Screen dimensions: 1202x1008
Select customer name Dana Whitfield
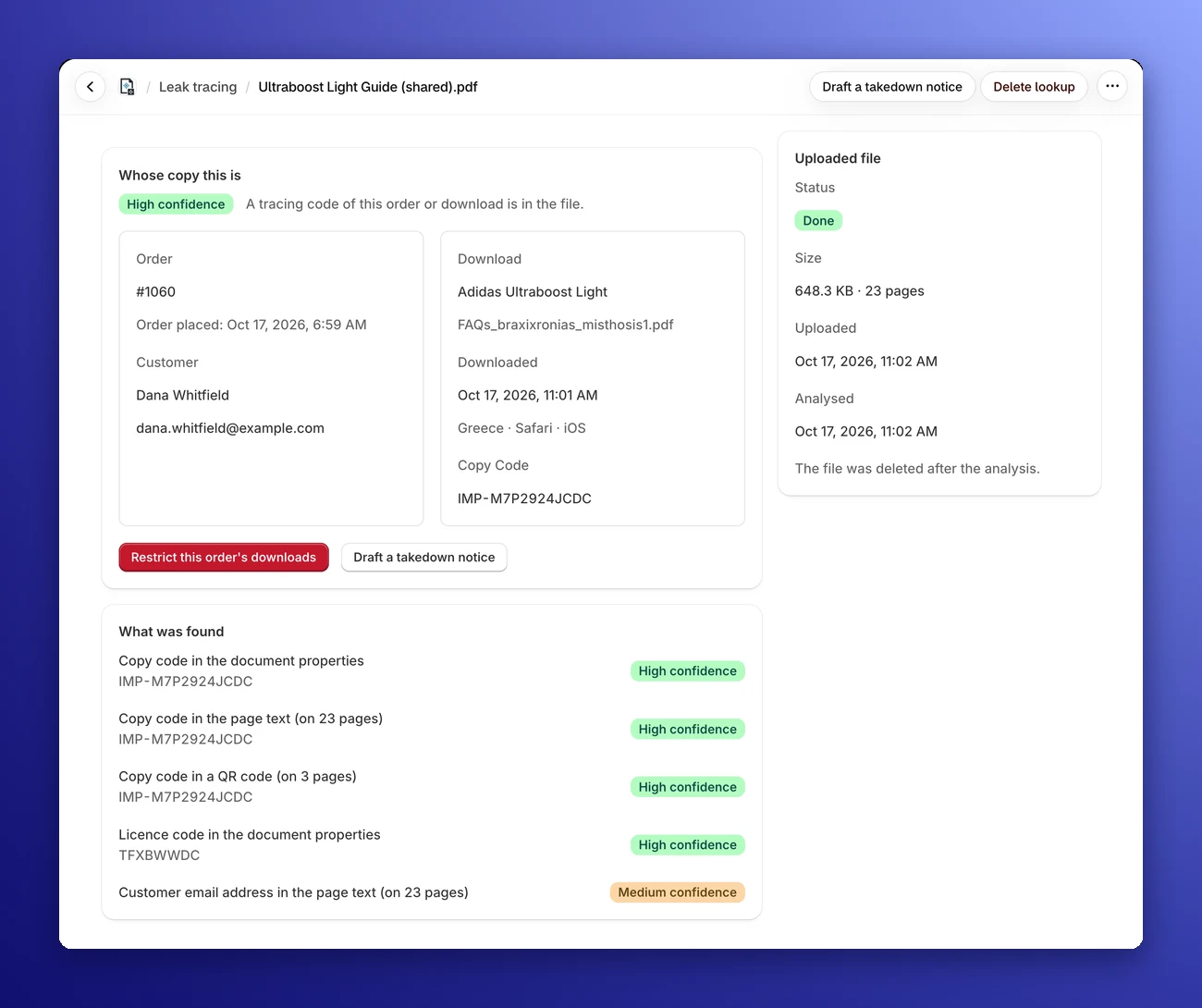182,396
